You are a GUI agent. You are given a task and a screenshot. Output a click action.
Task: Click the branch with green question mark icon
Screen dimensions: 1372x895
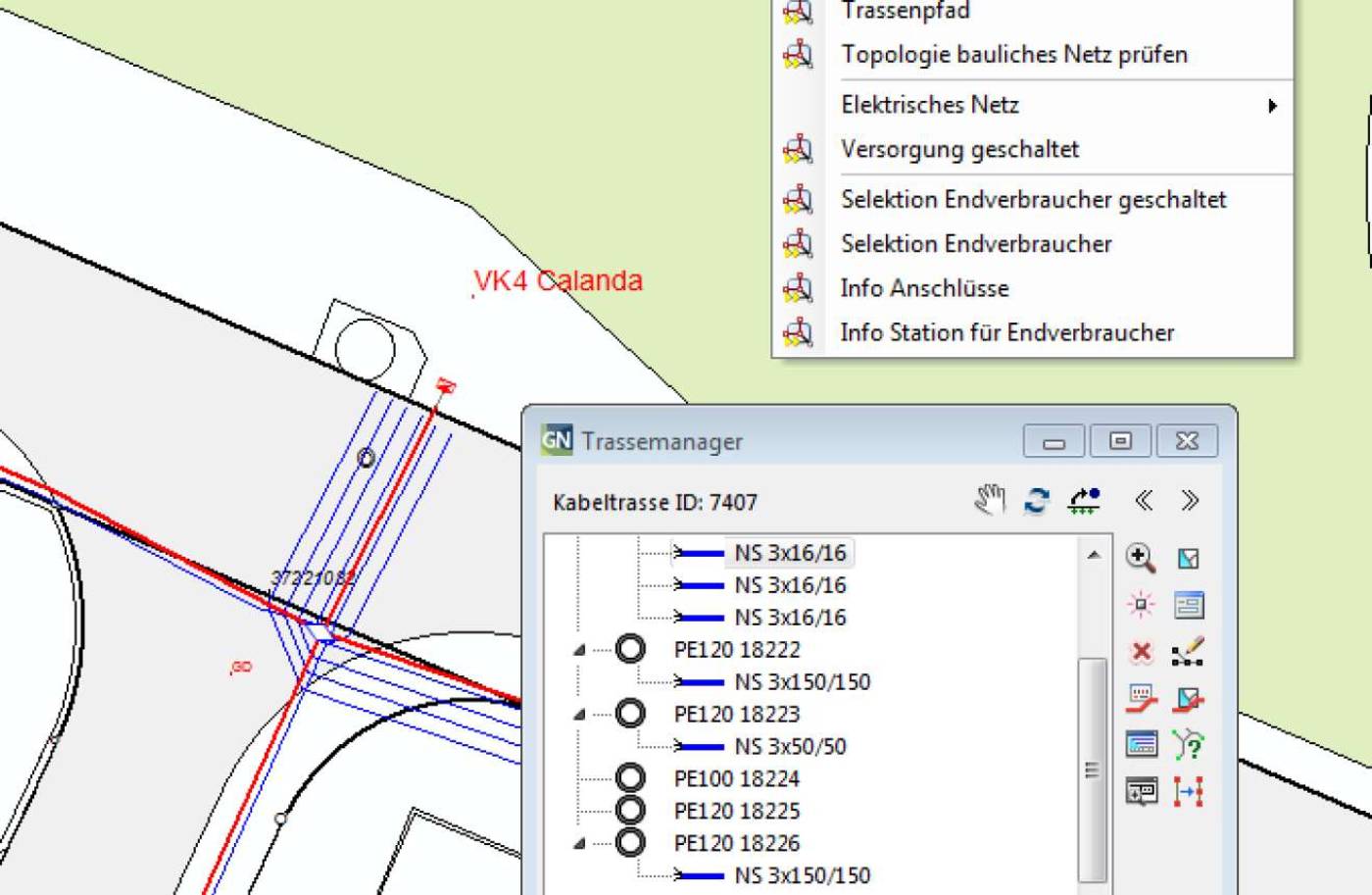[1188, 745]
